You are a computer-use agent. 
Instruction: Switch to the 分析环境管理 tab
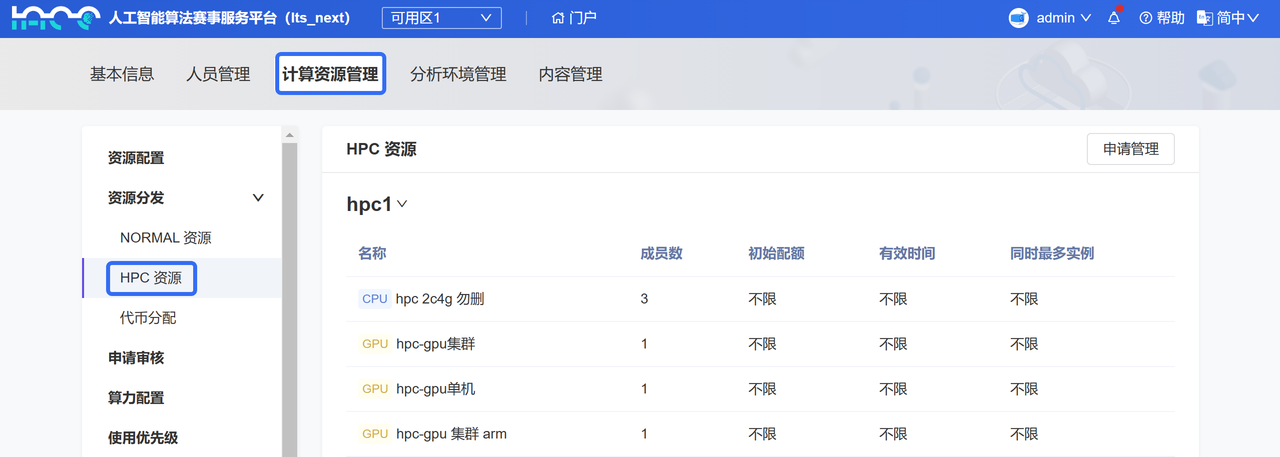click(x=458, y=74)
